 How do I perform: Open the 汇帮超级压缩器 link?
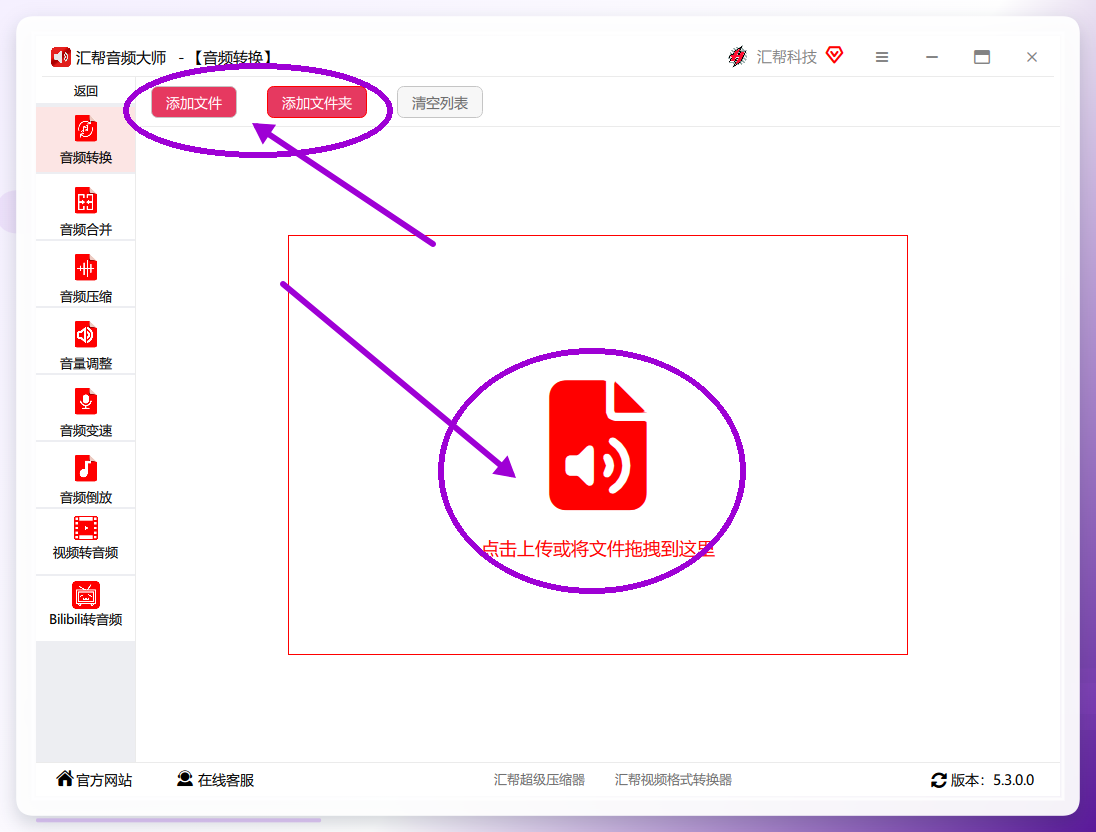click(x=539, y=780)
